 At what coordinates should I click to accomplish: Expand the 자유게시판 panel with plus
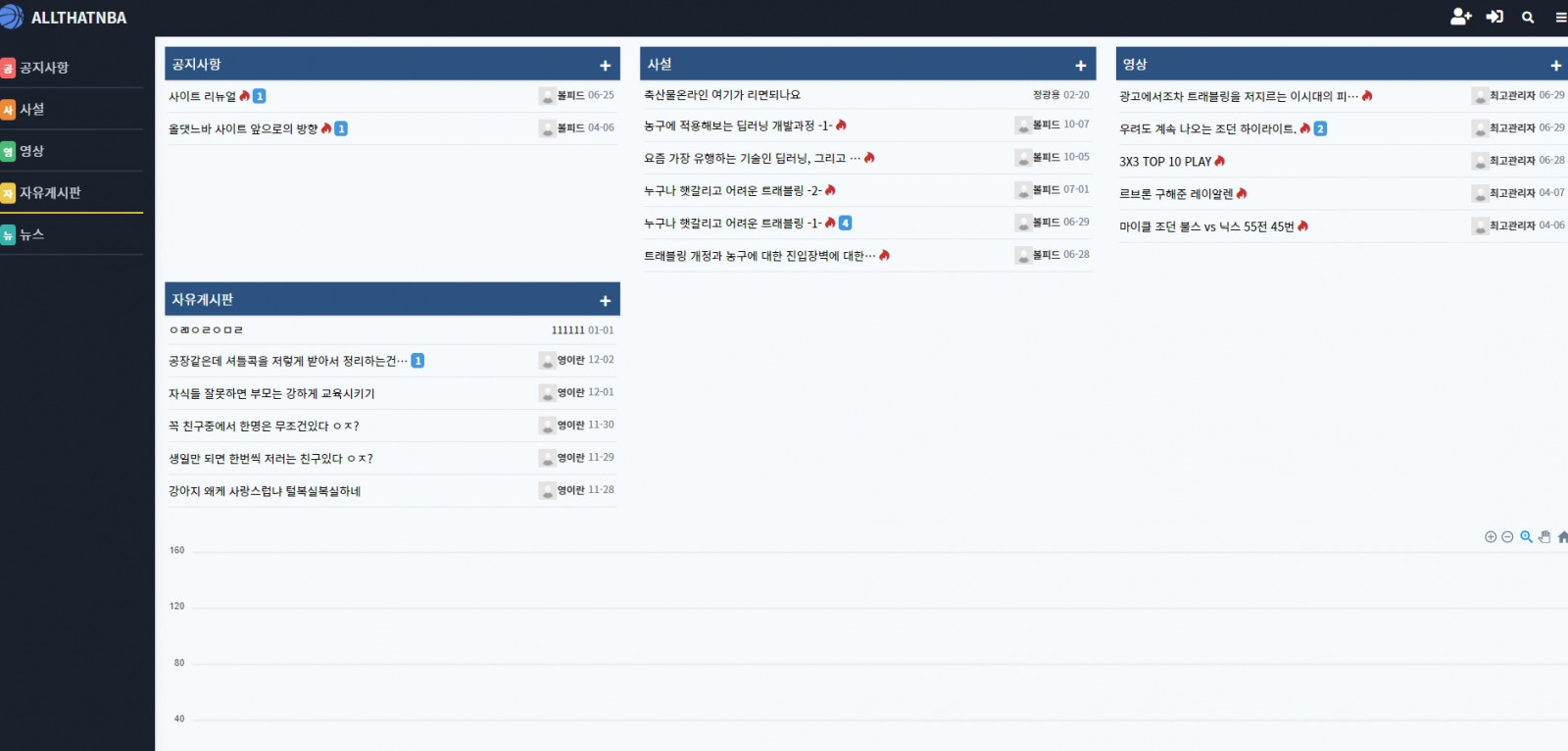[605, 301]
